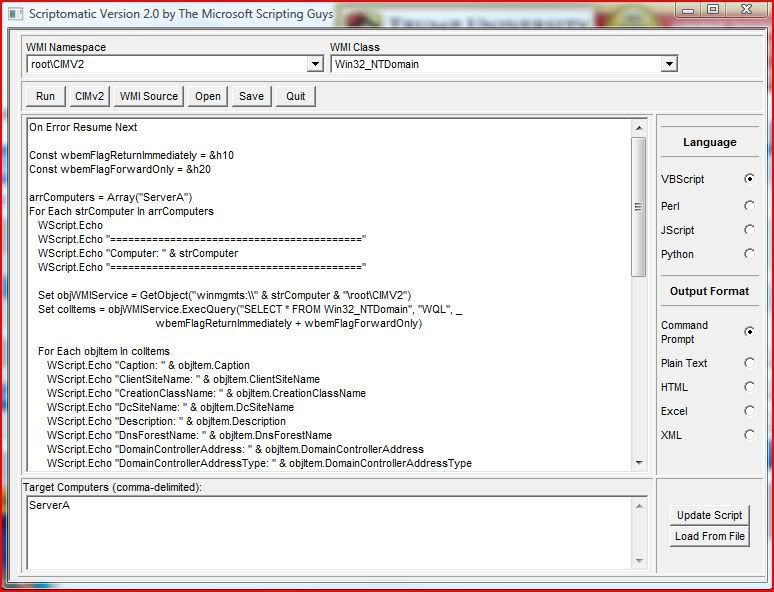Select the Perl language radio button

point(749,205)
